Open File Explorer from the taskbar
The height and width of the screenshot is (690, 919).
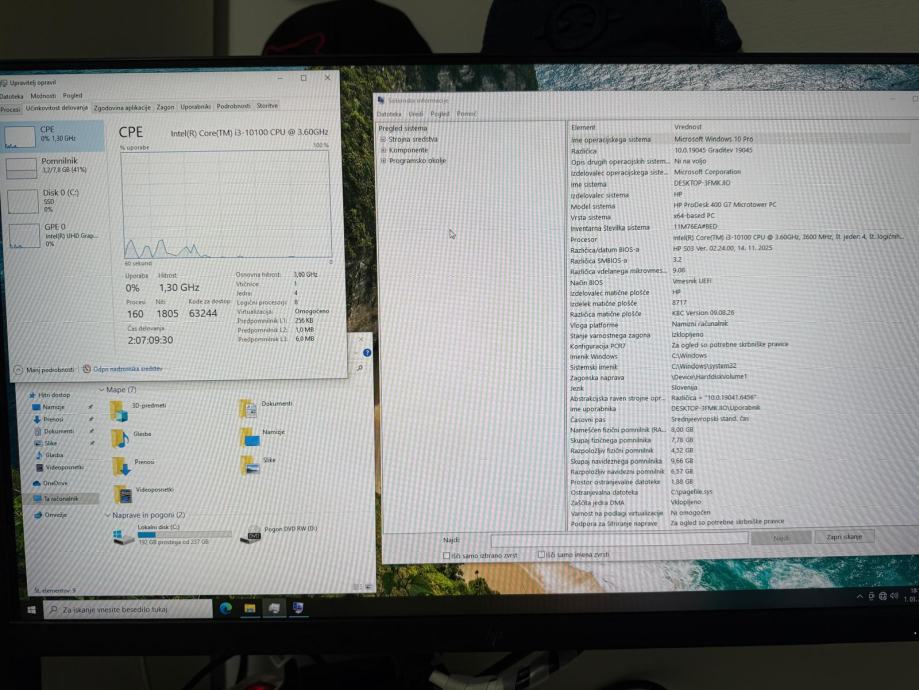[x=250, y=609]
